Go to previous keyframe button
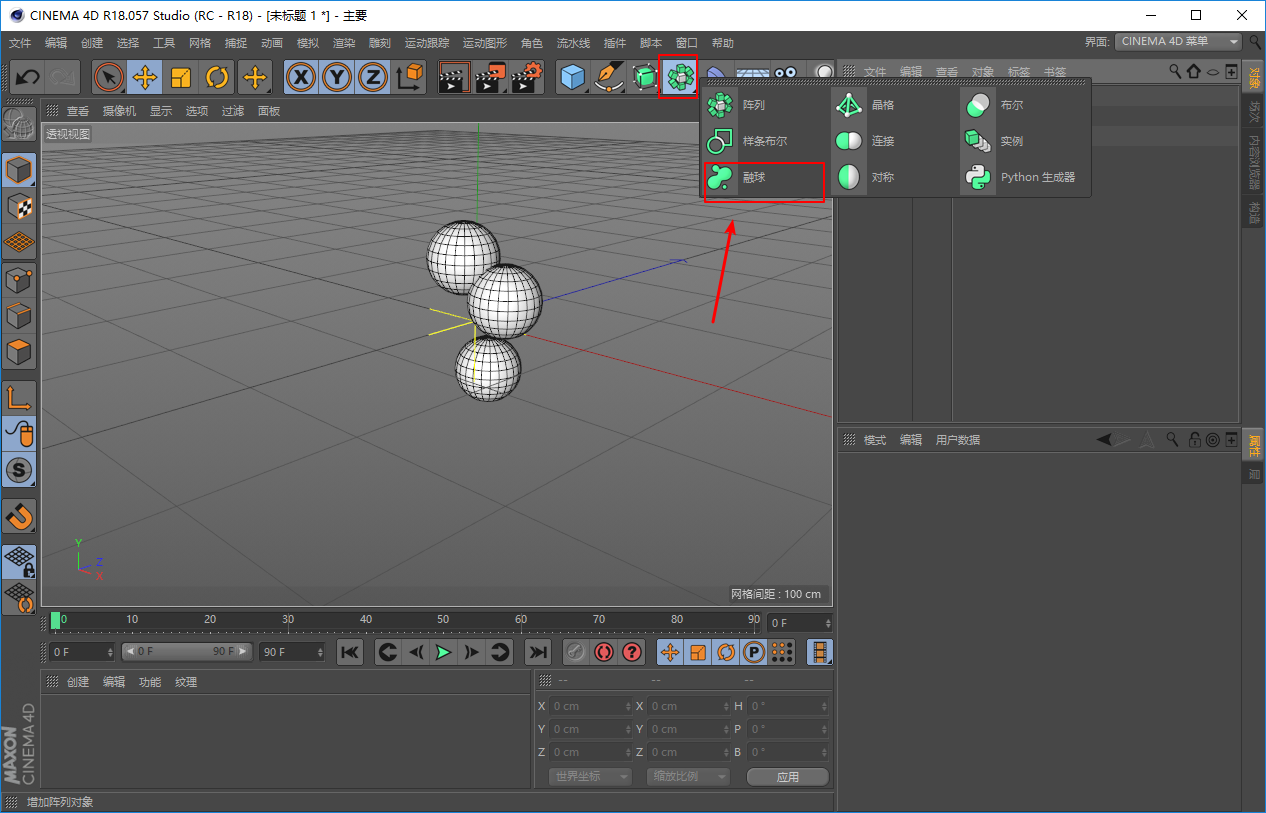Screen dimensions: 1266x813 (x=387, y=652)
